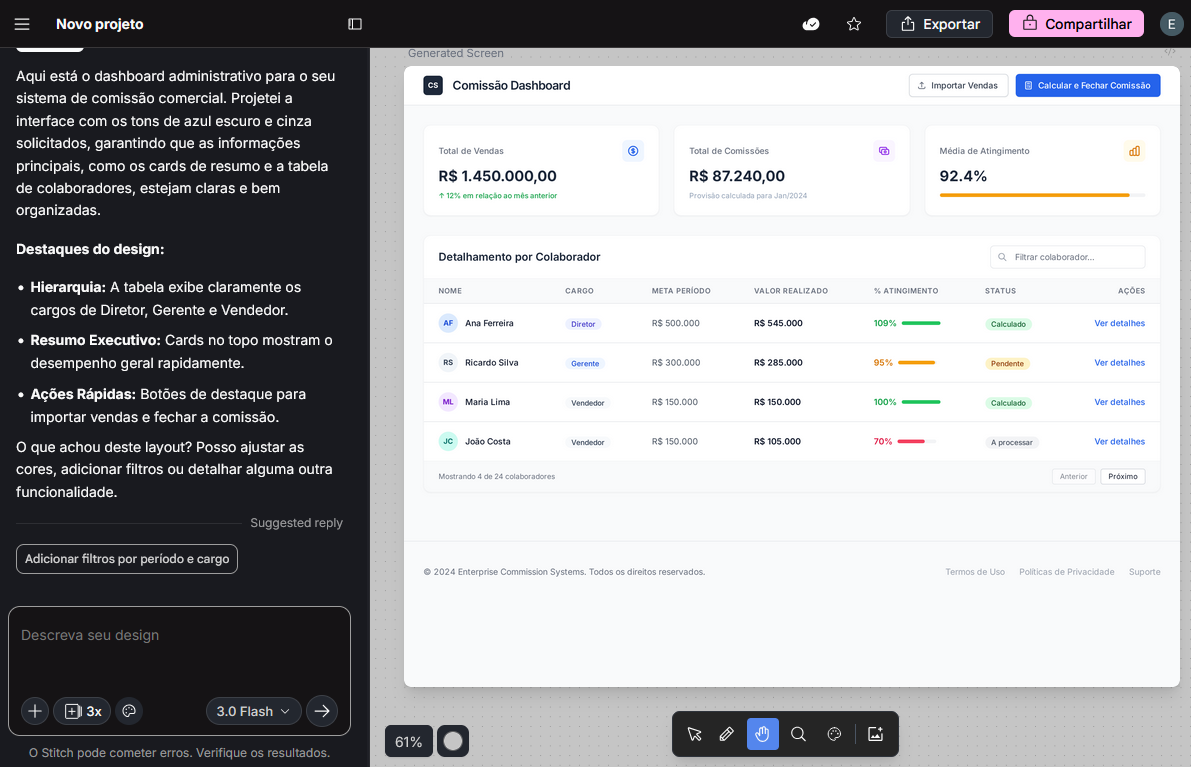Star this project as favorite
This screenshot has height=767, width=1191.
point(854,24)
